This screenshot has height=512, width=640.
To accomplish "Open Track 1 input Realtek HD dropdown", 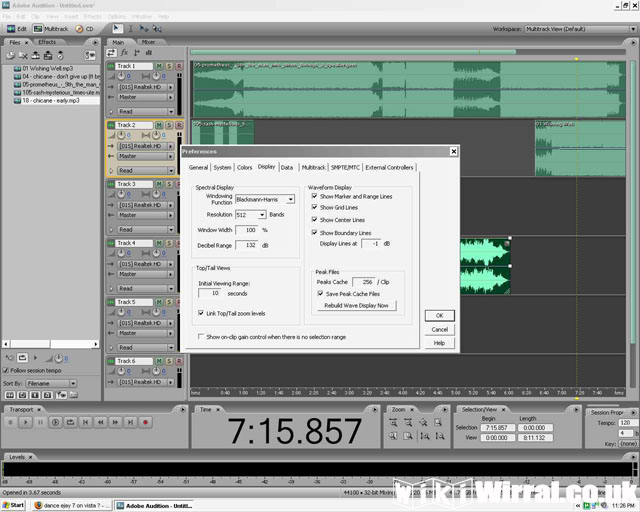I will [x=146, y=87].
